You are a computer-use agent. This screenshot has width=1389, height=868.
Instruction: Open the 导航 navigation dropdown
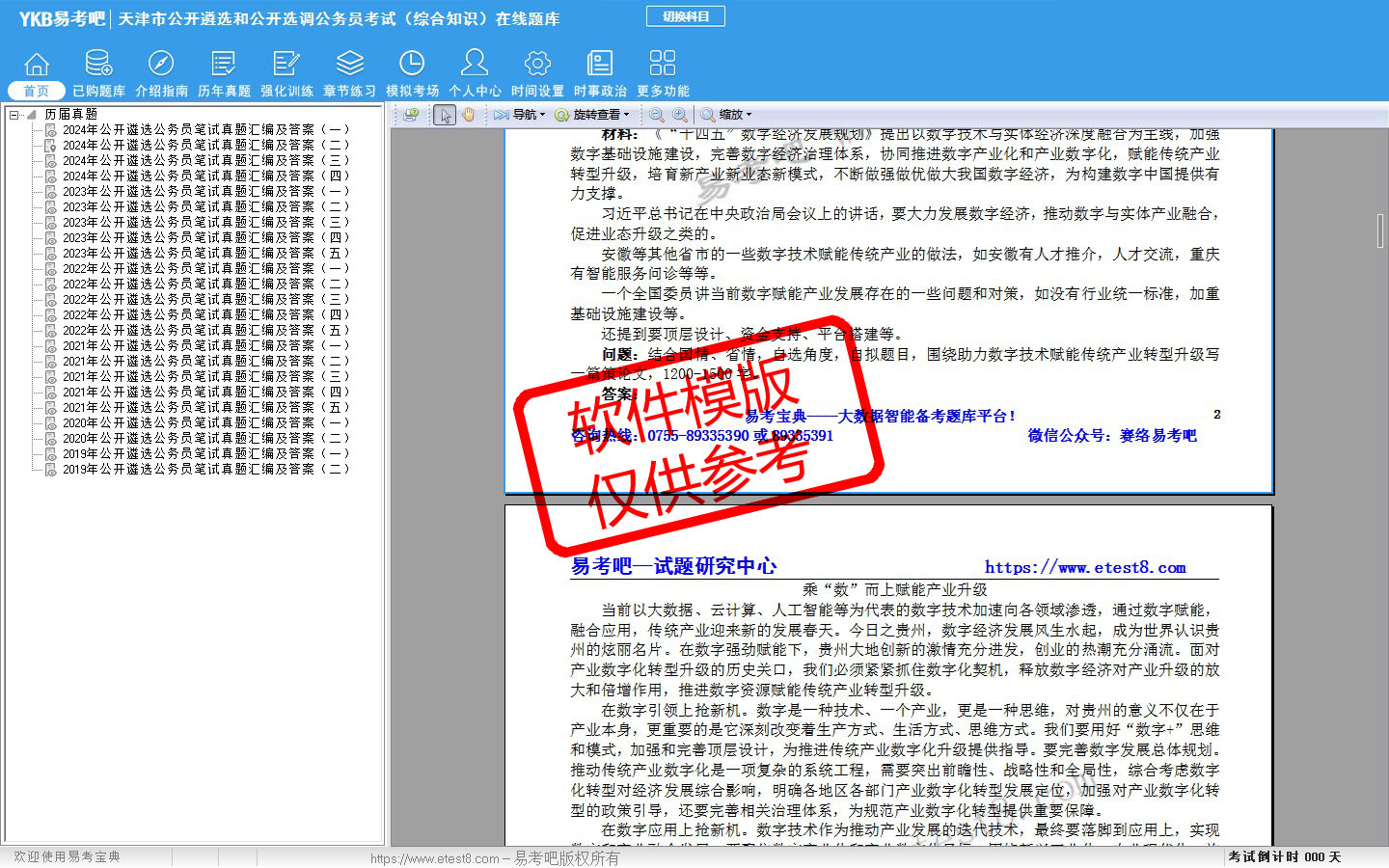coord(520,115)
